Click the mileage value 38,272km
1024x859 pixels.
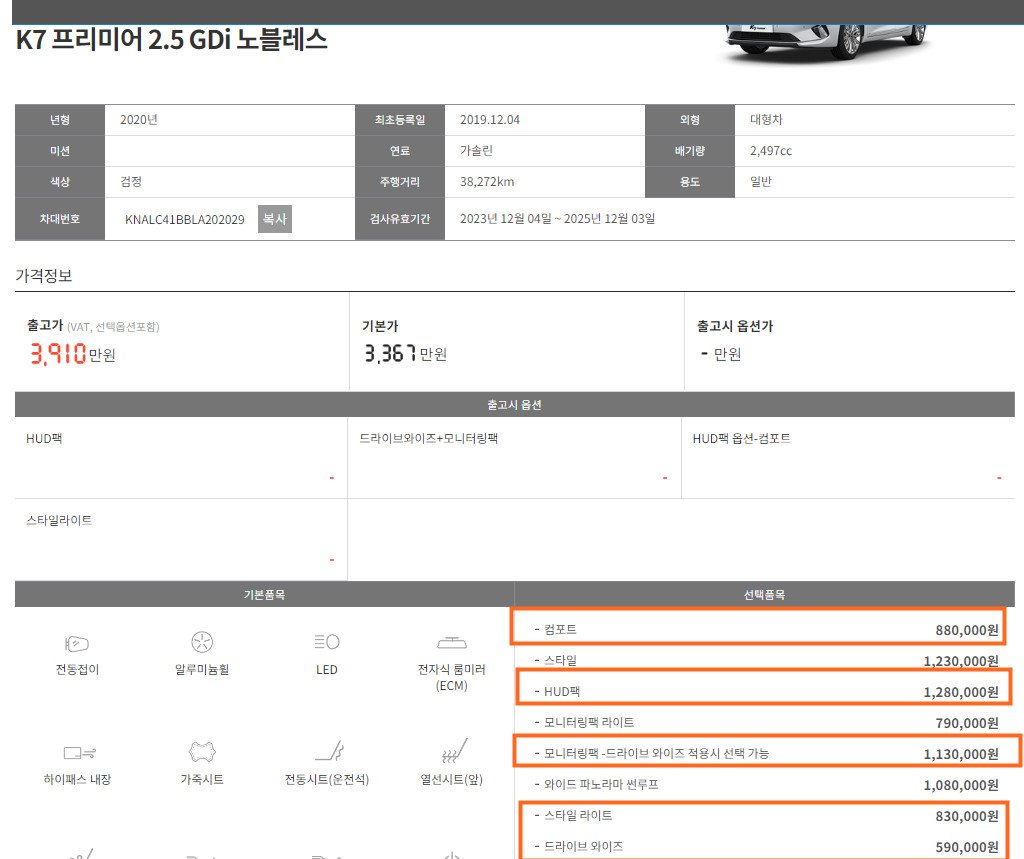487,182
